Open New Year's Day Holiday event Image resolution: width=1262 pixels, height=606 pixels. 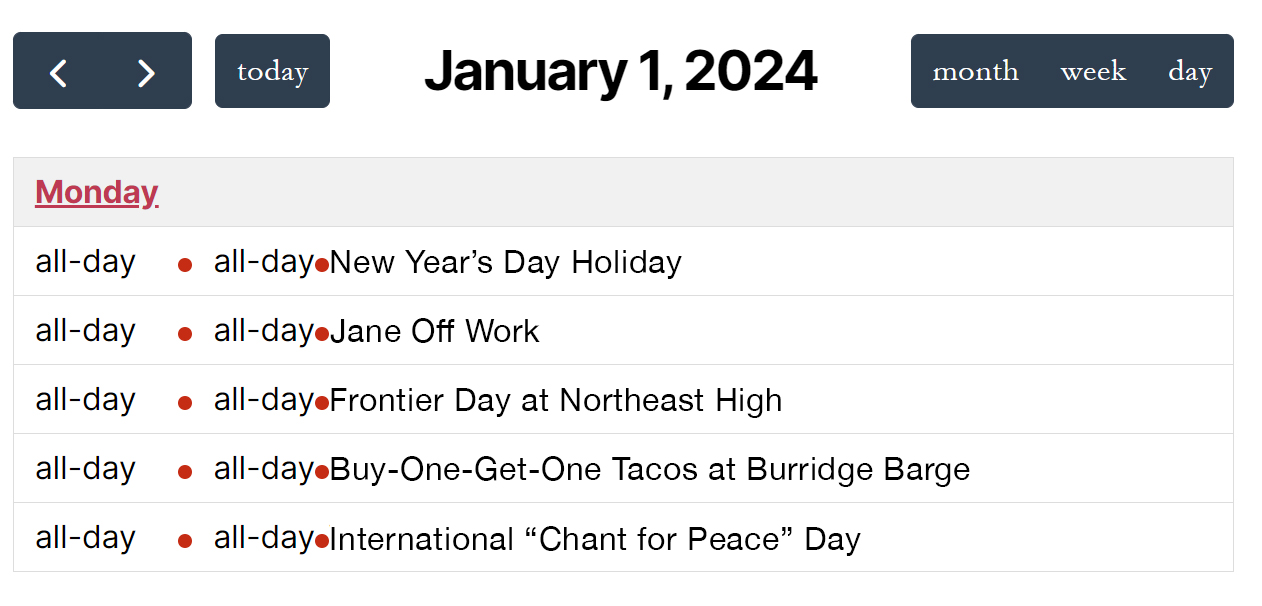tap(505, 263)
